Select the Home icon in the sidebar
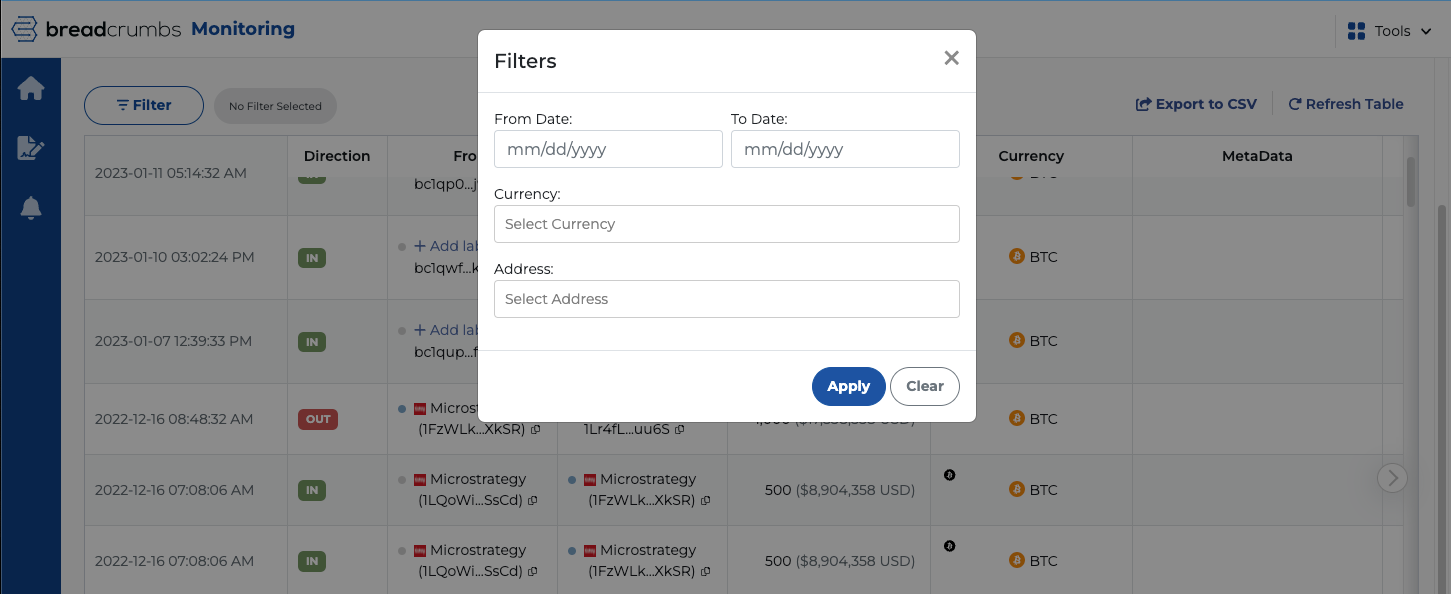Viewport: 1451px width, 594px height. click(x=31, y=88)
